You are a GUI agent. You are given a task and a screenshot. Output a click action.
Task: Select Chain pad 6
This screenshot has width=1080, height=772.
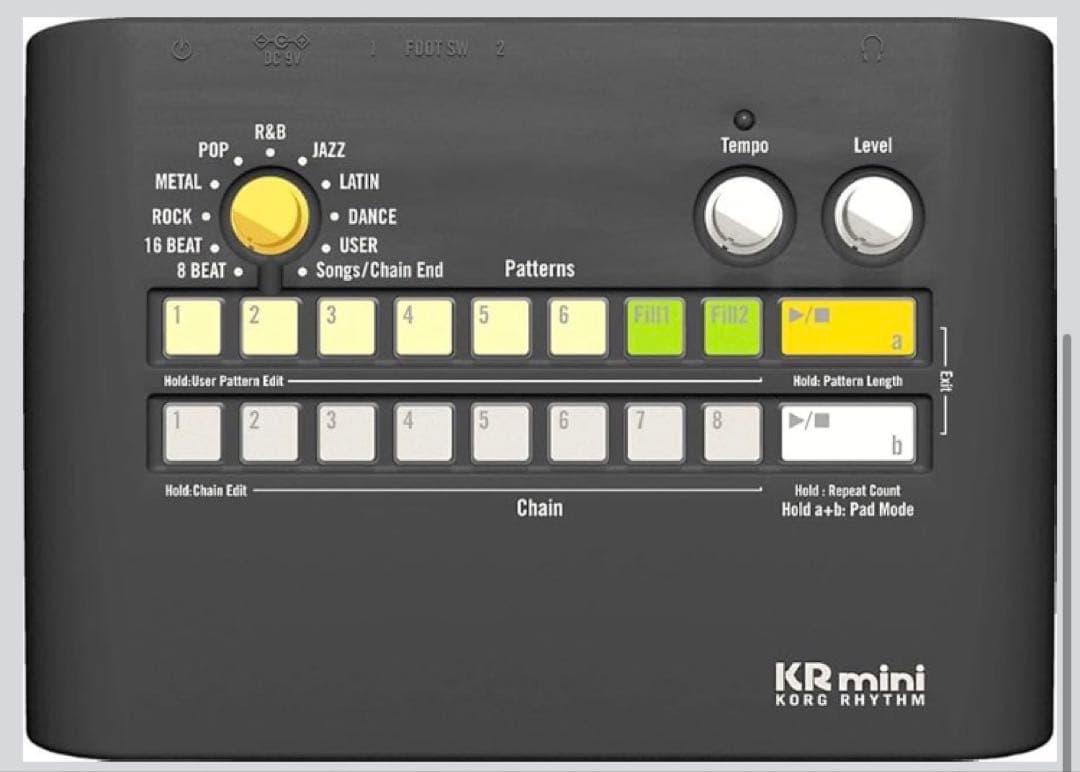coord(578,432)
